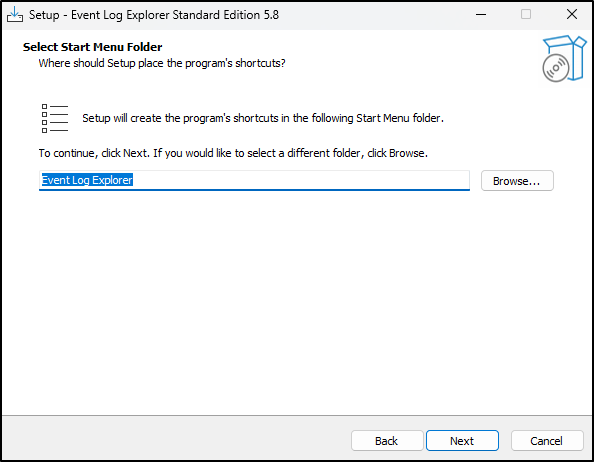The height and width of the screenshot is (462, 594).
Task: Click the Next button
Action: tap(462, 440)
